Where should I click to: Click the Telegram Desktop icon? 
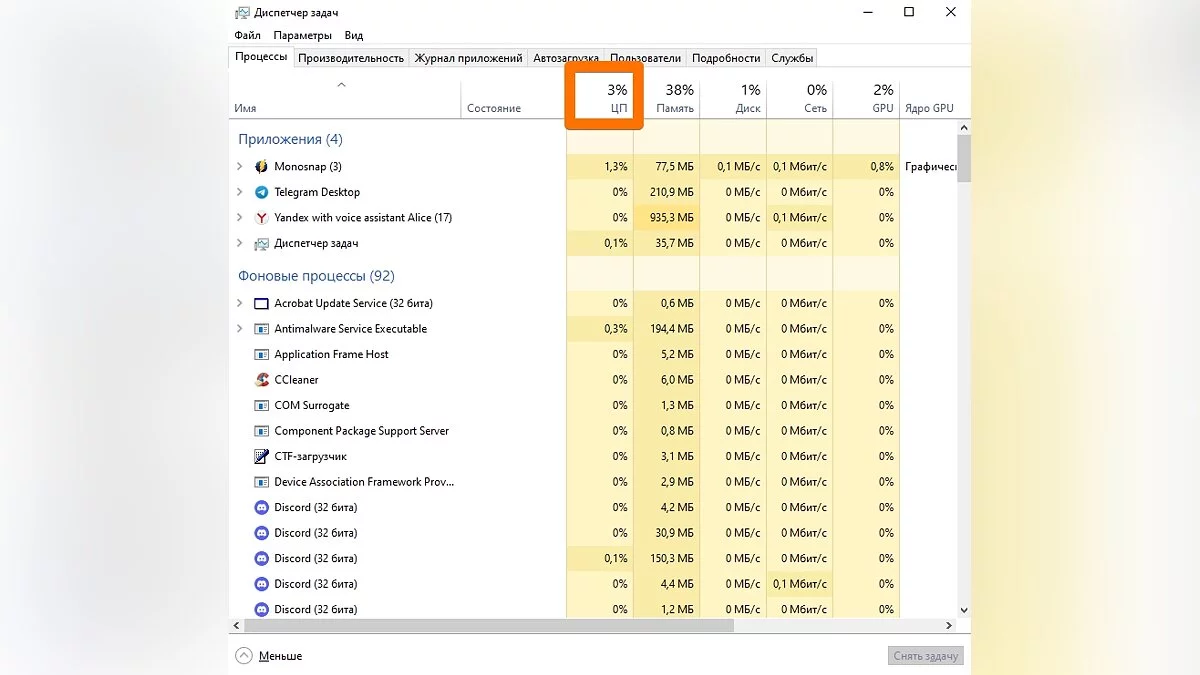[x=261, y=192]
